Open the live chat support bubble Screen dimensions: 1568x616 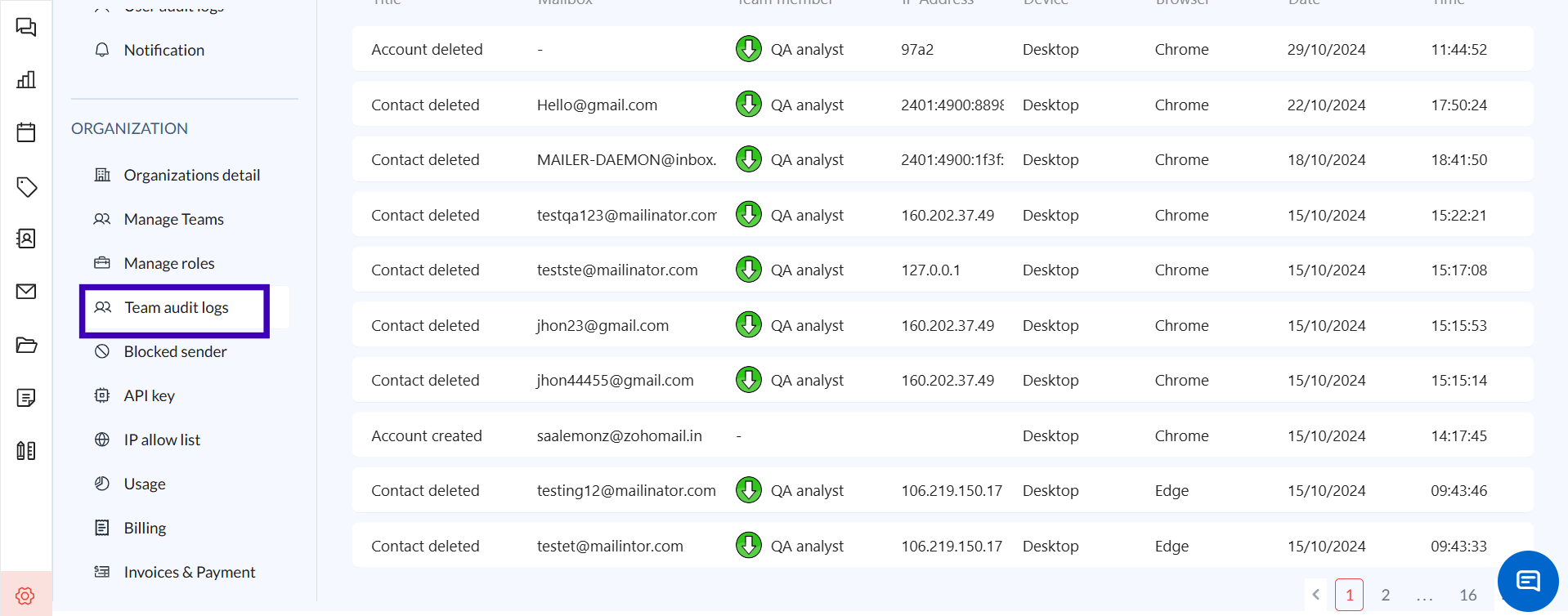point(1527,581)
